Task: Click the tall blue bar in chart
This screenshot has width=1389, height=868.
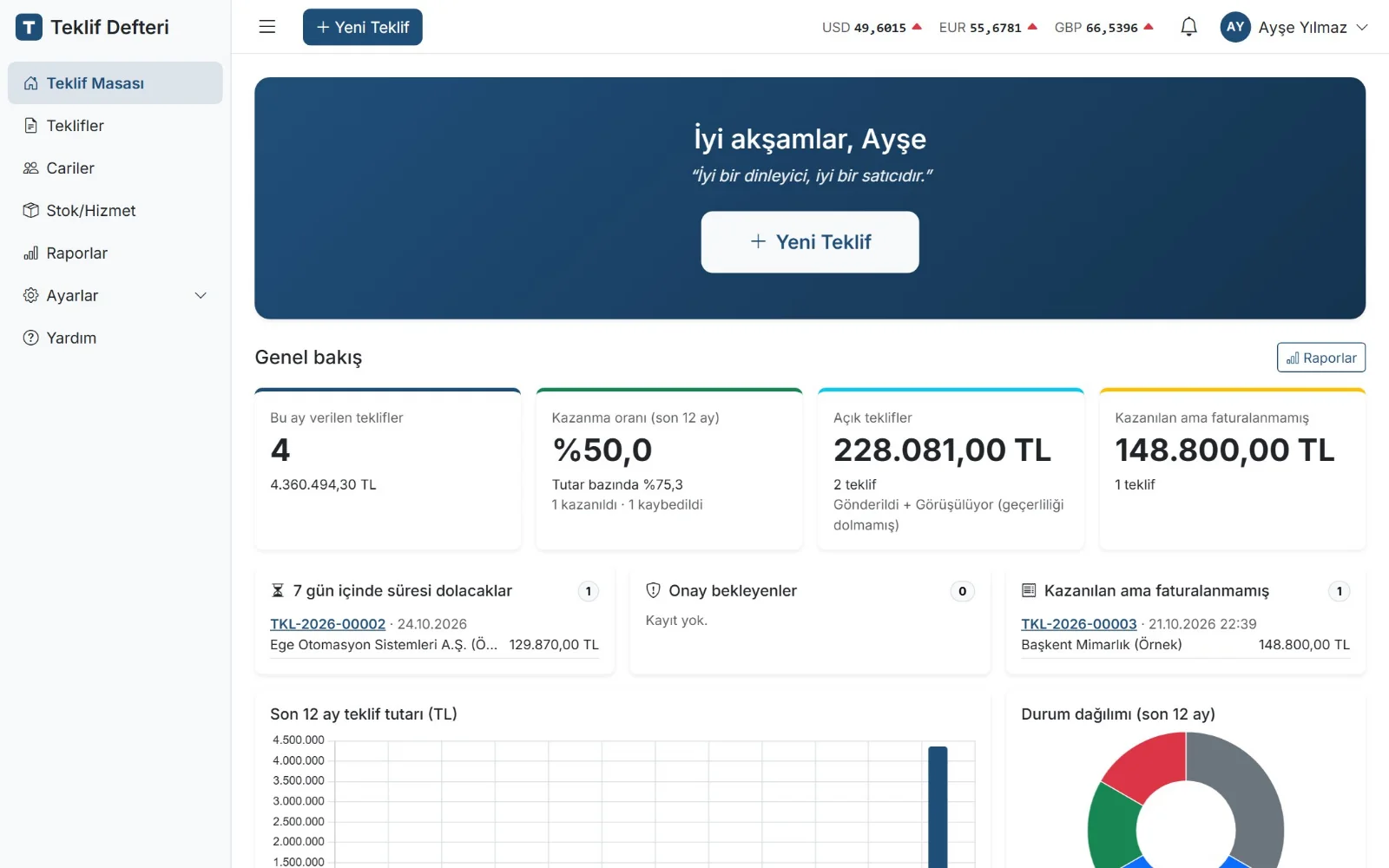Action: [x=938, y=807]
